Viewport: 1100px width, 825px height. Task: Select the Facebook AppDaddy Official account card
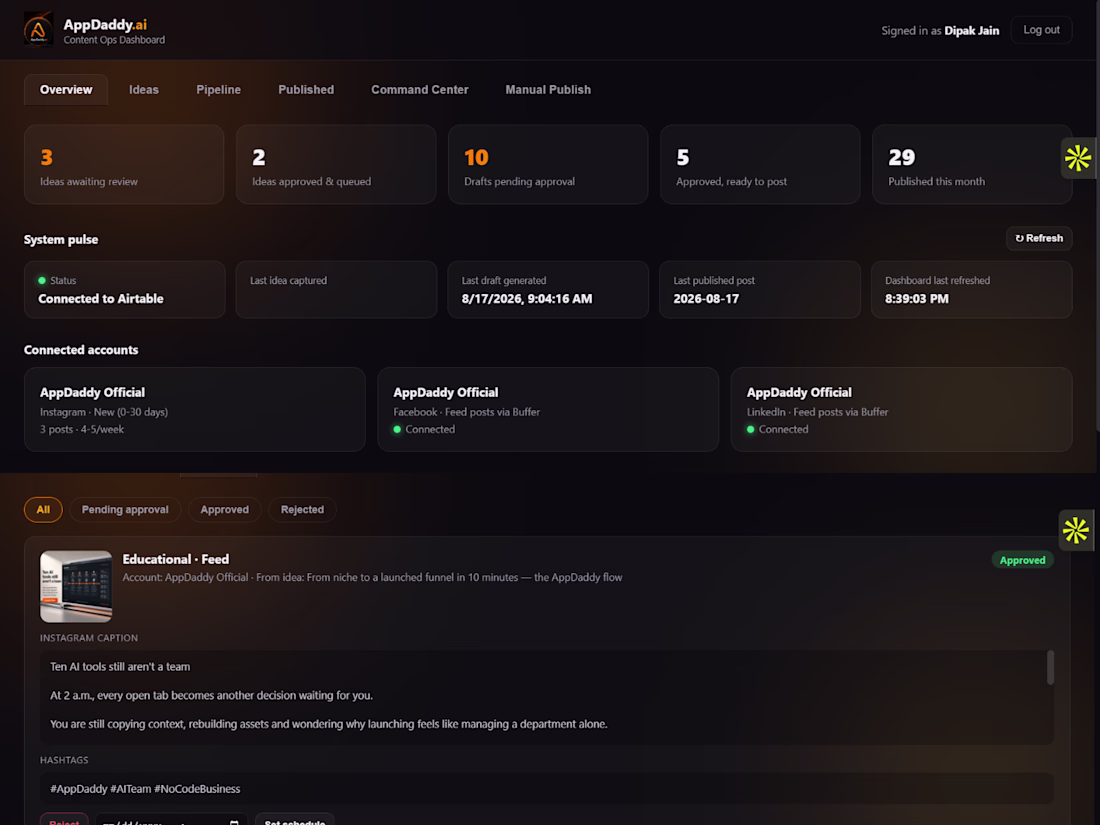(548, 410)
